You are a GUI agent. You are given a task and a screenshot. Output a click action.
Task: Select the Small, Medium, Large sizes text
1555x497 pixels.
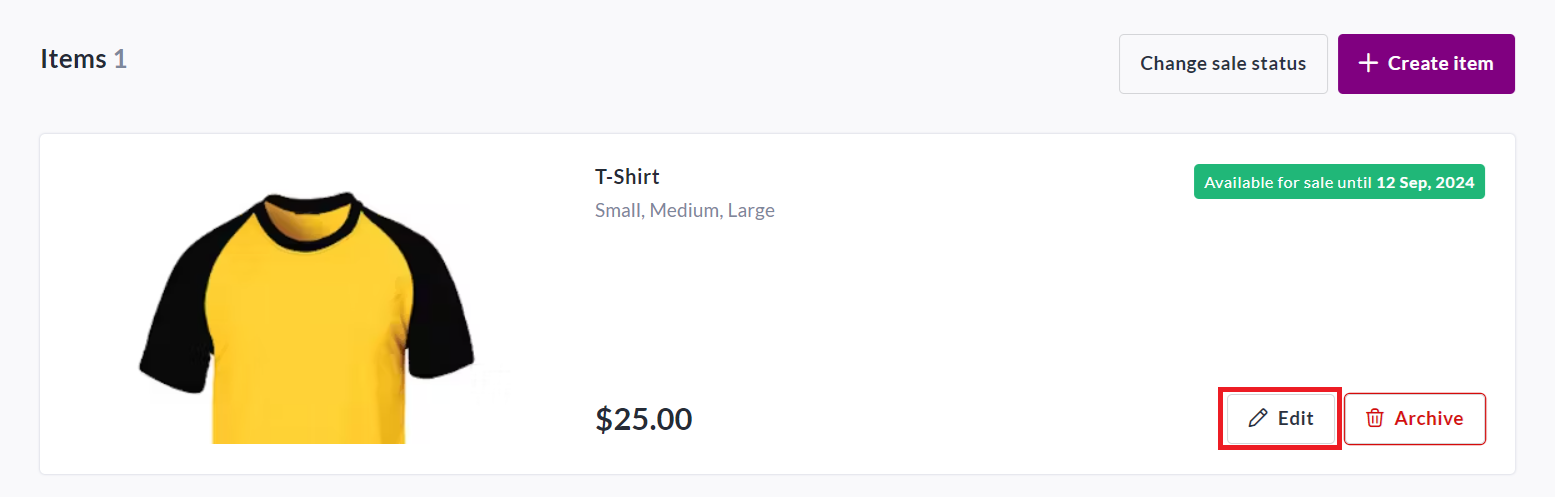pos(685,211)
